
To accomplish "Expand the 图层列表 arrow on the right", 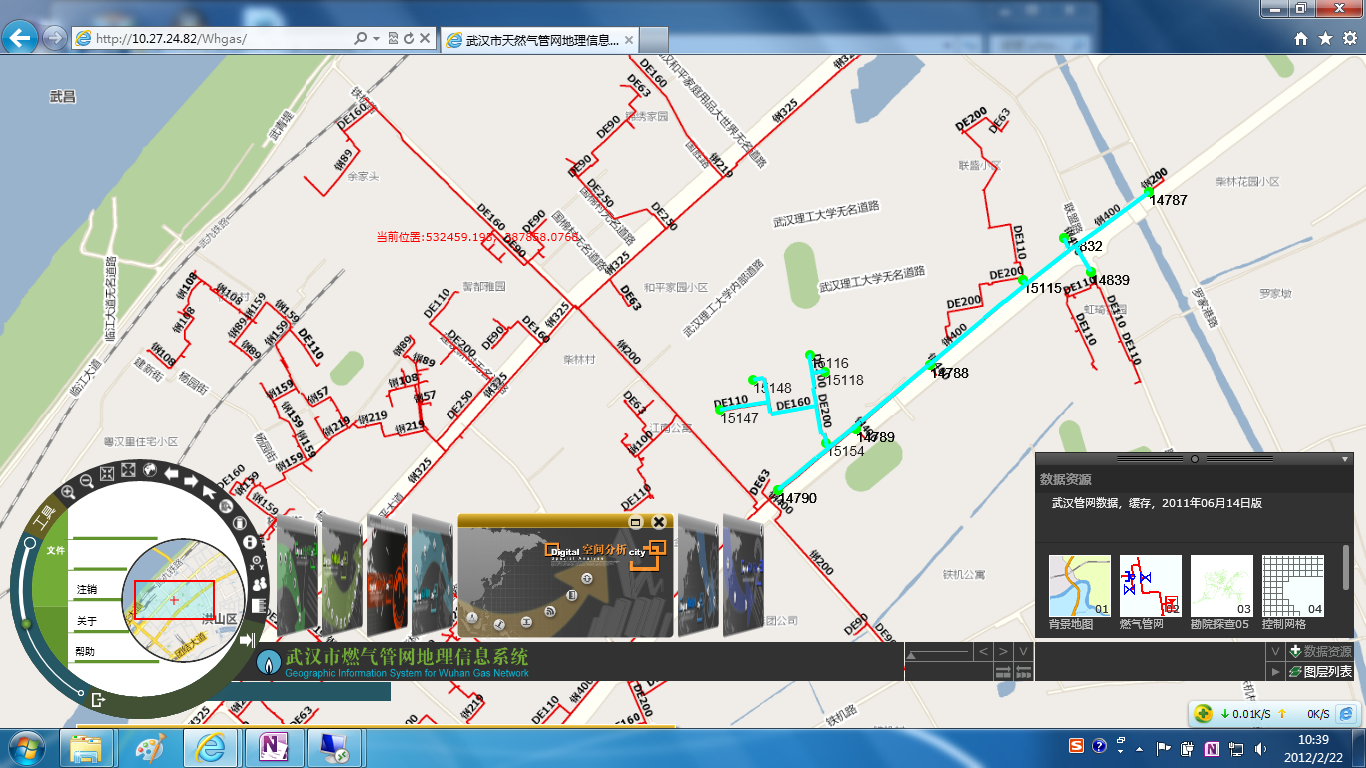I will (1275, 672).
